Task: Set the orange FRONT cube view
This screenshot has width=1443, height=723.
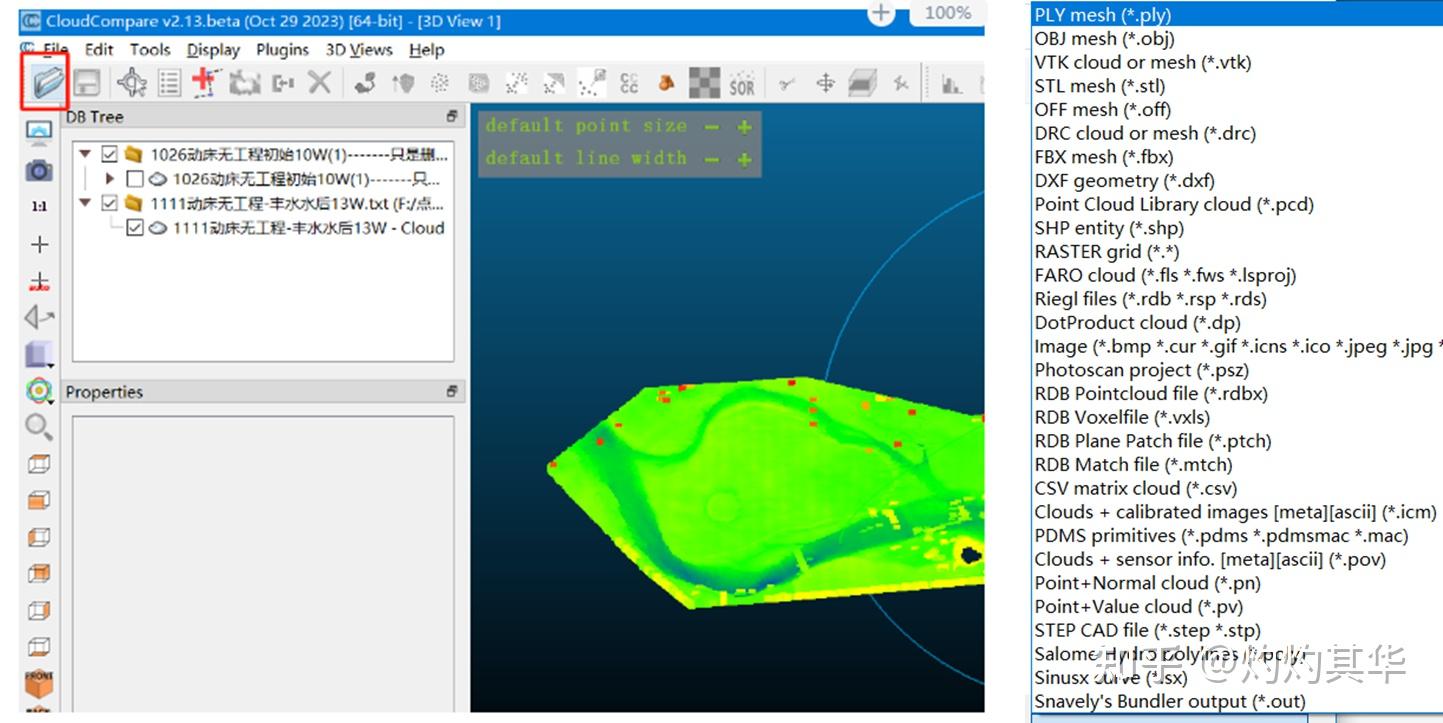Action: 39,685
